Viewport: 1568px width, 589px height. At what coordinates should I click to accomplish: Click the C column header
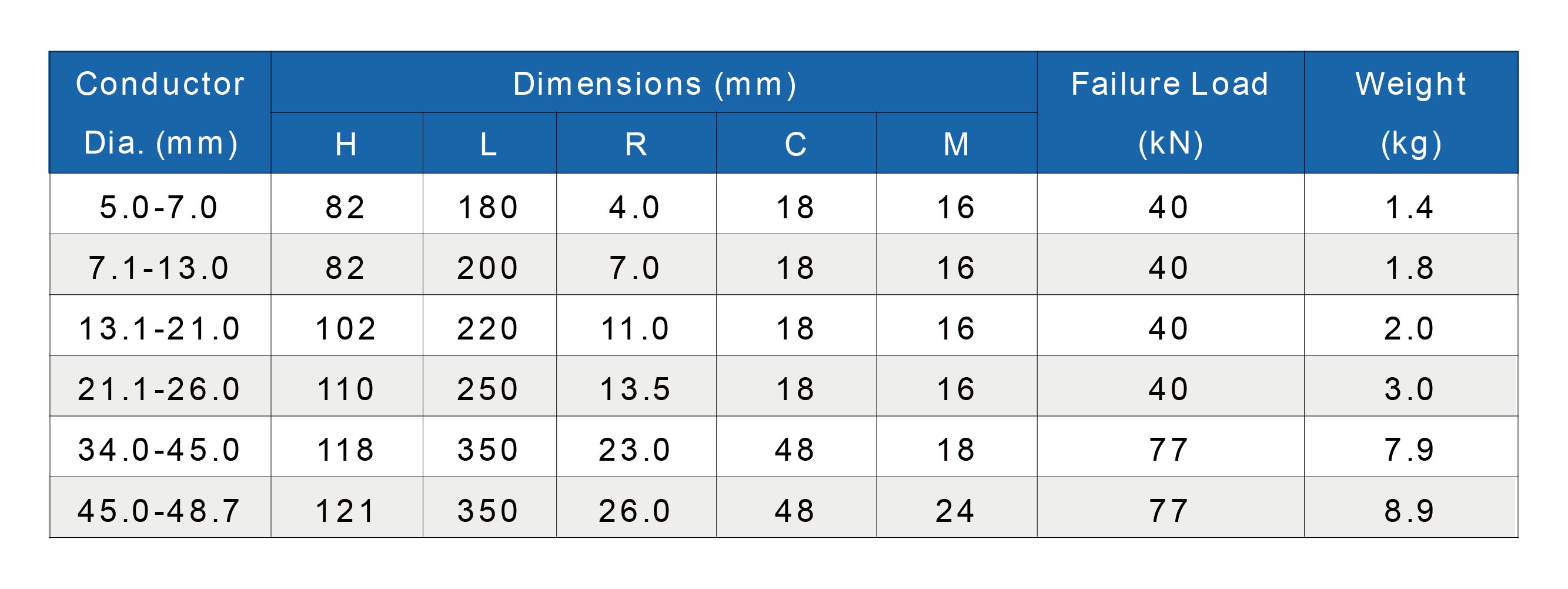(x=795, y=144)
